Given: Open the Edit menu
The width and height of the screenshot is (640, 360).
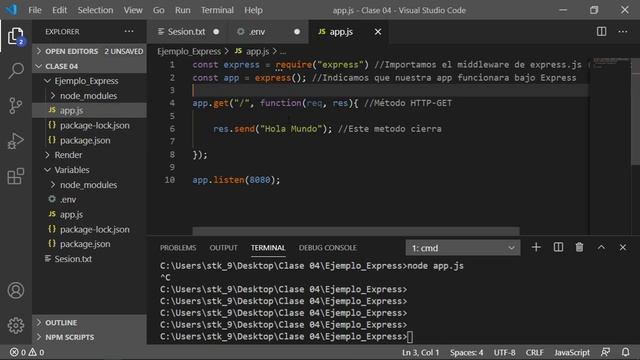Looking at the screenshot, I should pyautogui.click(x=59, y=10).
